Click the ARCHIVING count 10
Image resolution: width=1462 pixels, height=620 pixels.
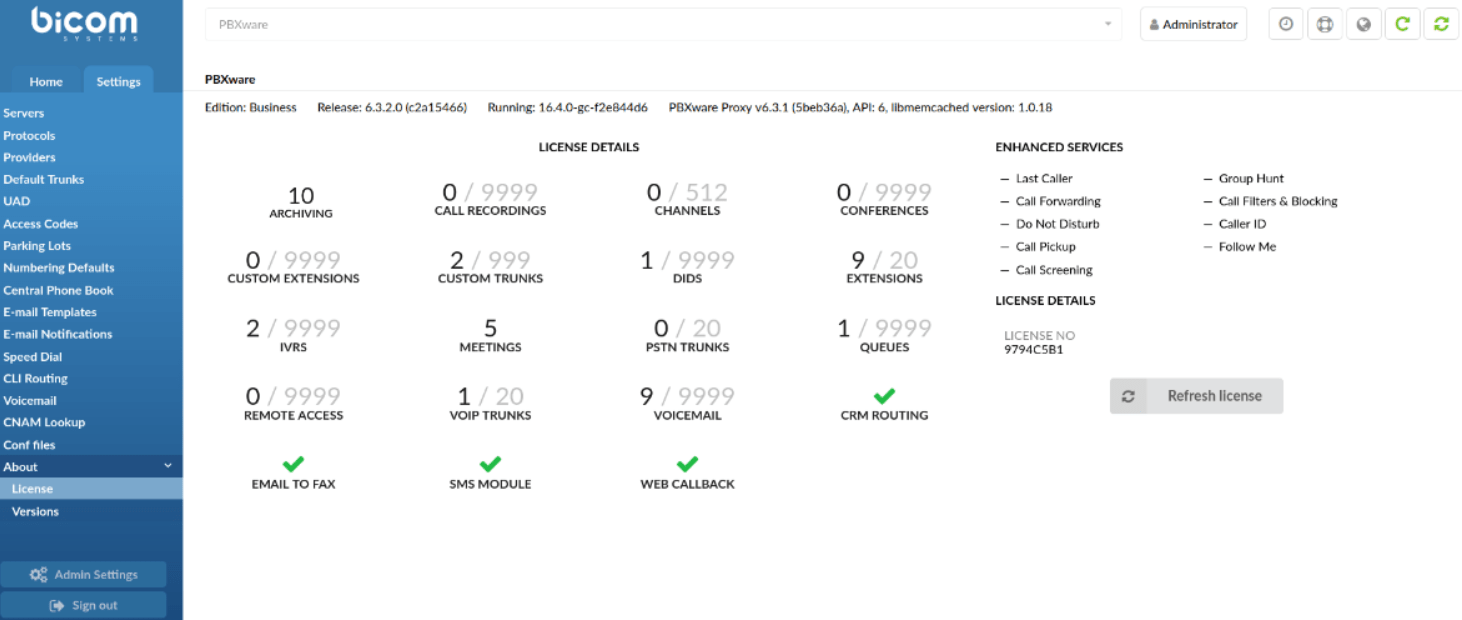click(300, 195)
